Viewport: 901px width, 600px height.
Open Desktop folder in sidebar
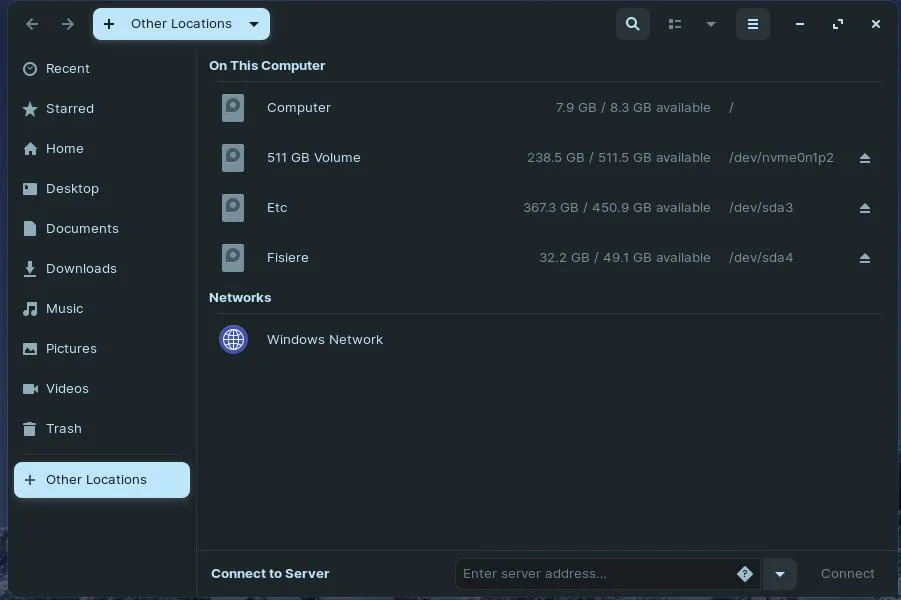pyautogui.click(x=102, y=189)
